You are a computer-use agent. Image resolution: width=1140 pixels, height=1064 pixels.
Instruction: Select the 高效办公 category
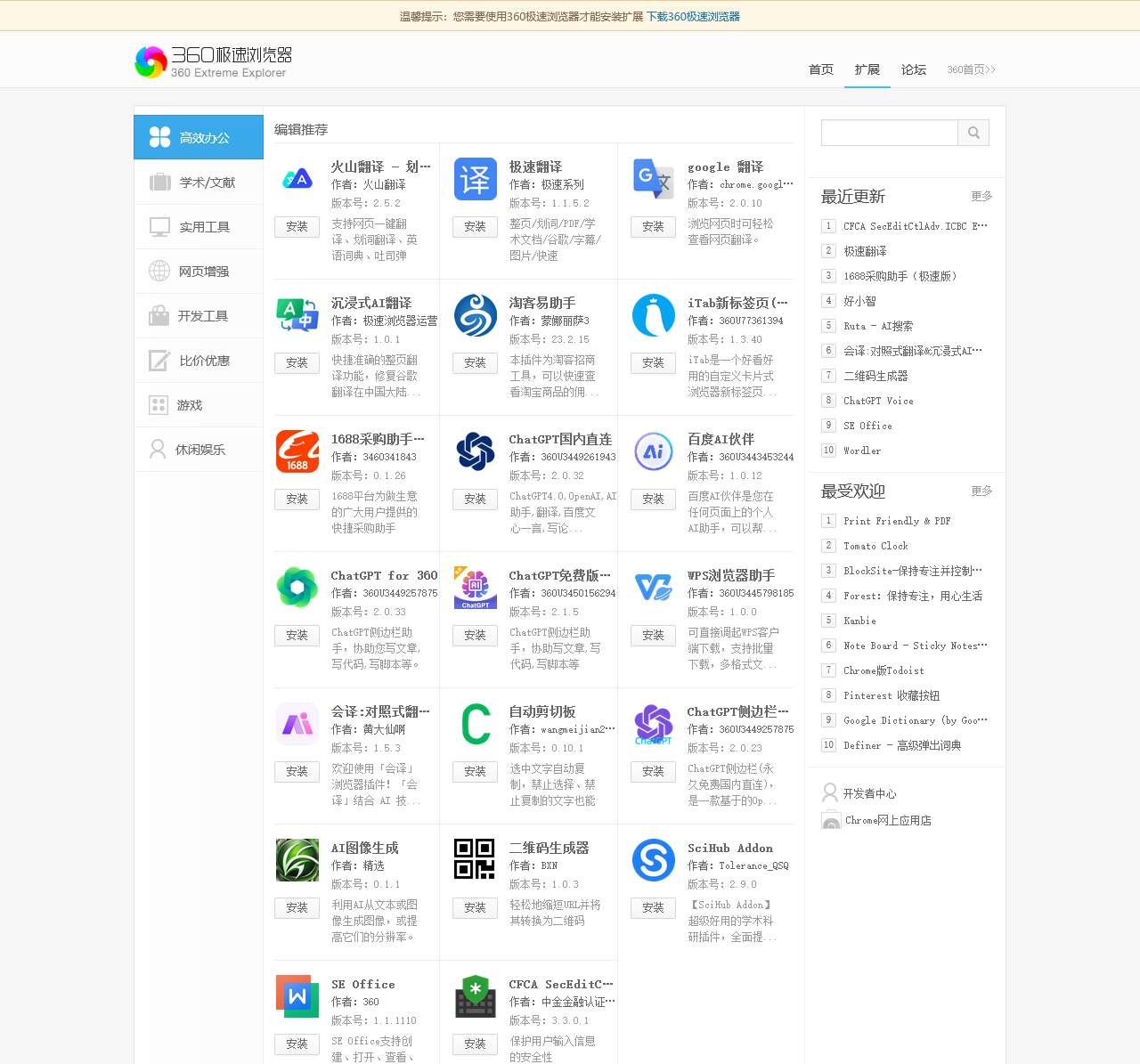click(x=199, y=137)
